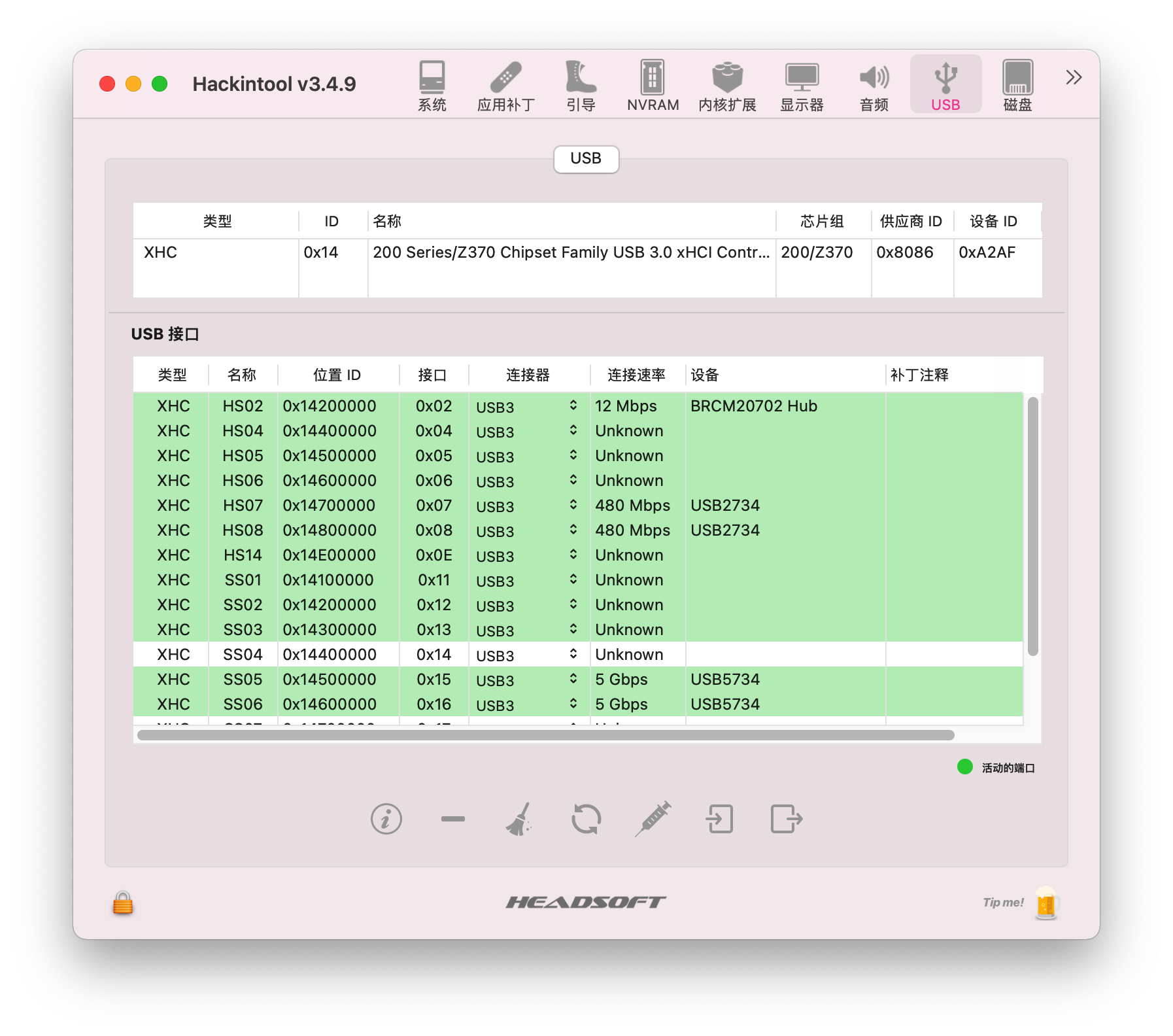1173x1036 pixels.
Task: Open connector dropdown for HS08 row
Action: coord(527,530)
